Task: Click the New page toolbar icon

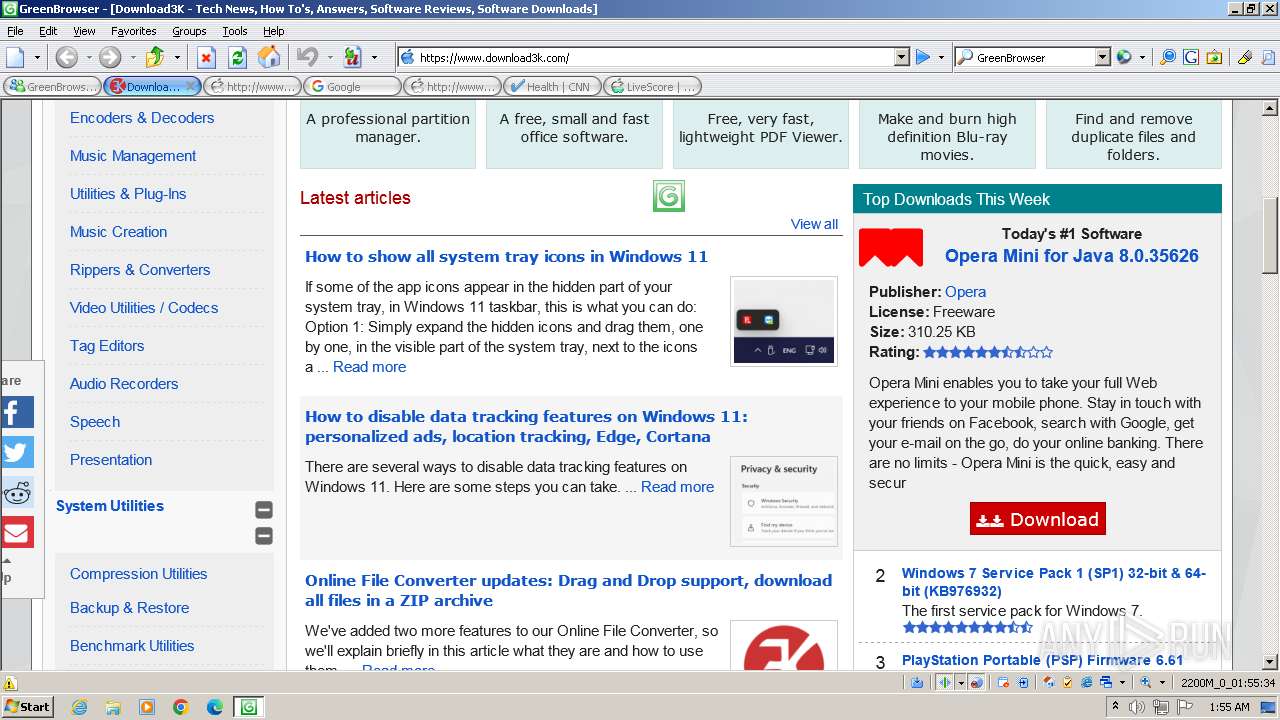Action: 16,57
